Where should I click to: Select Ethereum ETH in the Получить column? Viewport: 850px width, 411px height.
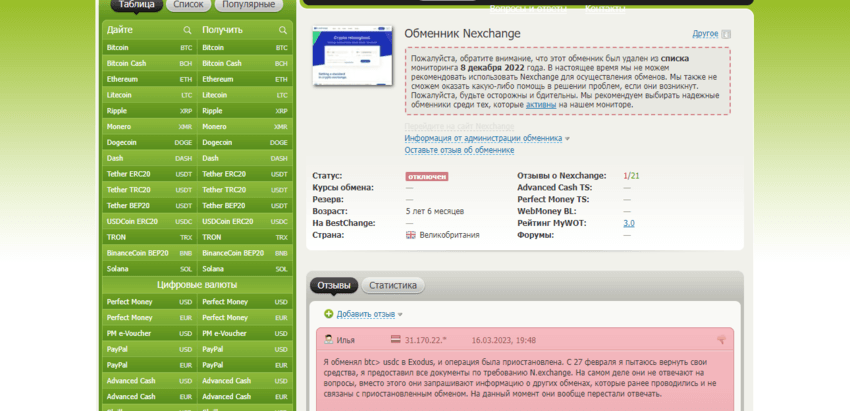(x=245, y=79)
